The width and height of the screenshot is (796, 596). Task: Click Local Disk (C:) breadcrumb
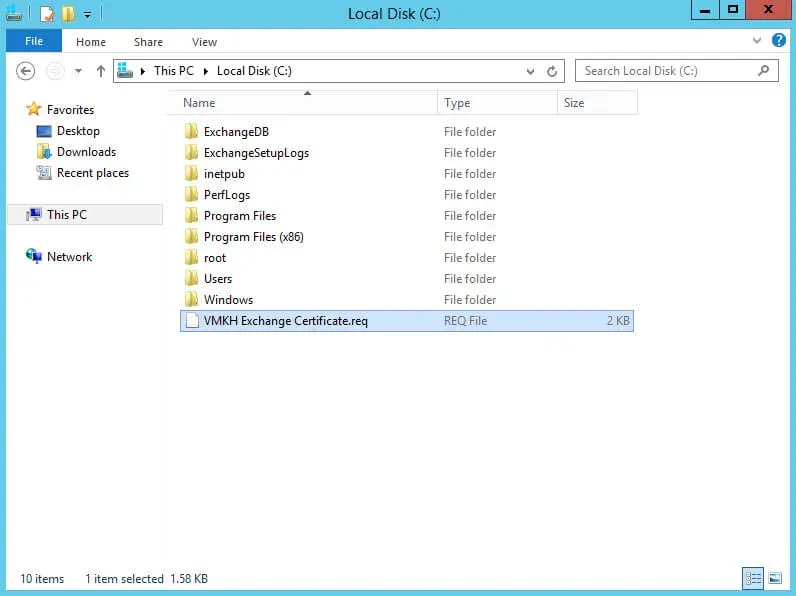coord(254,71)
